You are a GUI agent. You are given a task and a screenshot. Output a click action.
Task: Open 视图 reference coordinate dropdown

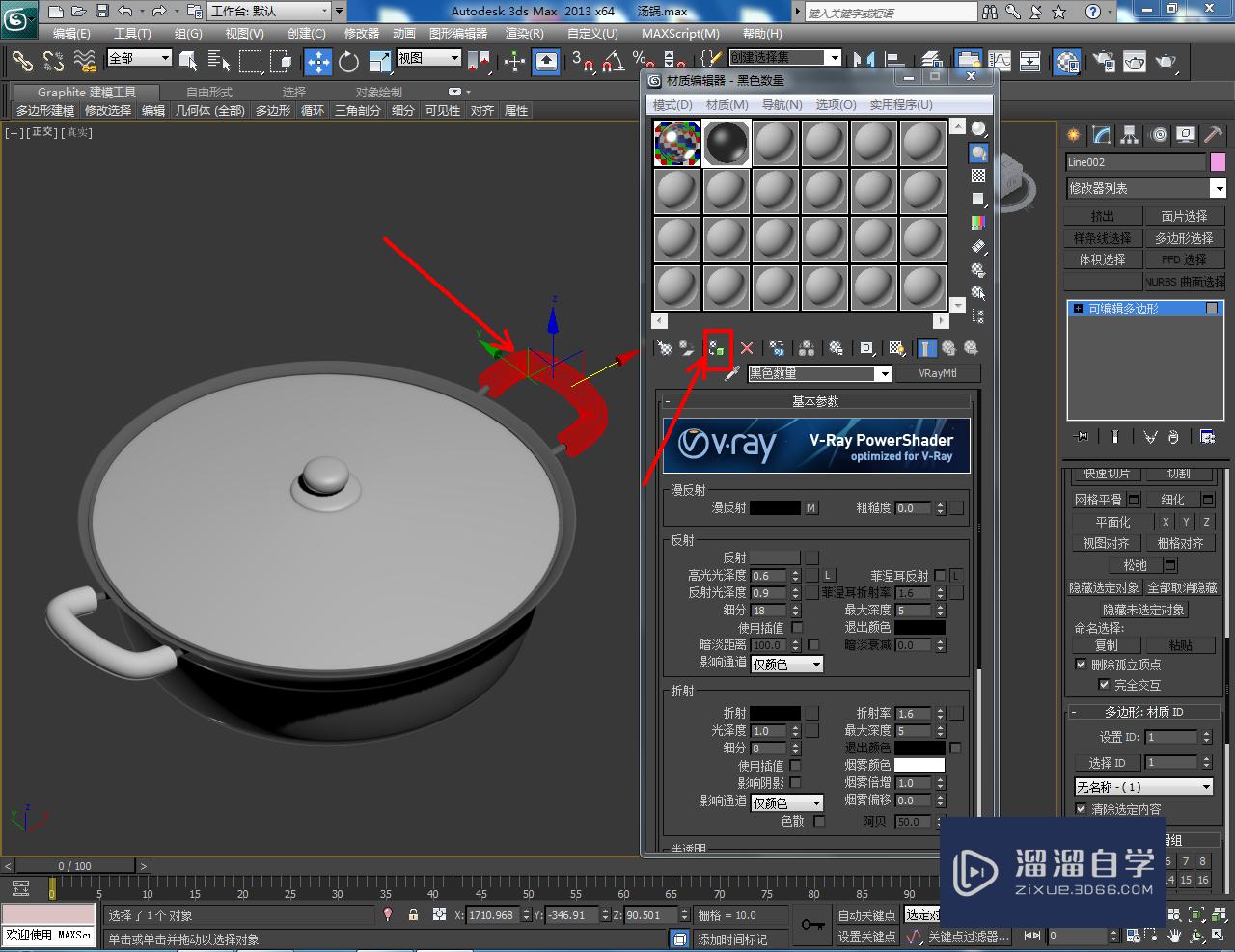pyautogui.click(x=429, y=58)
